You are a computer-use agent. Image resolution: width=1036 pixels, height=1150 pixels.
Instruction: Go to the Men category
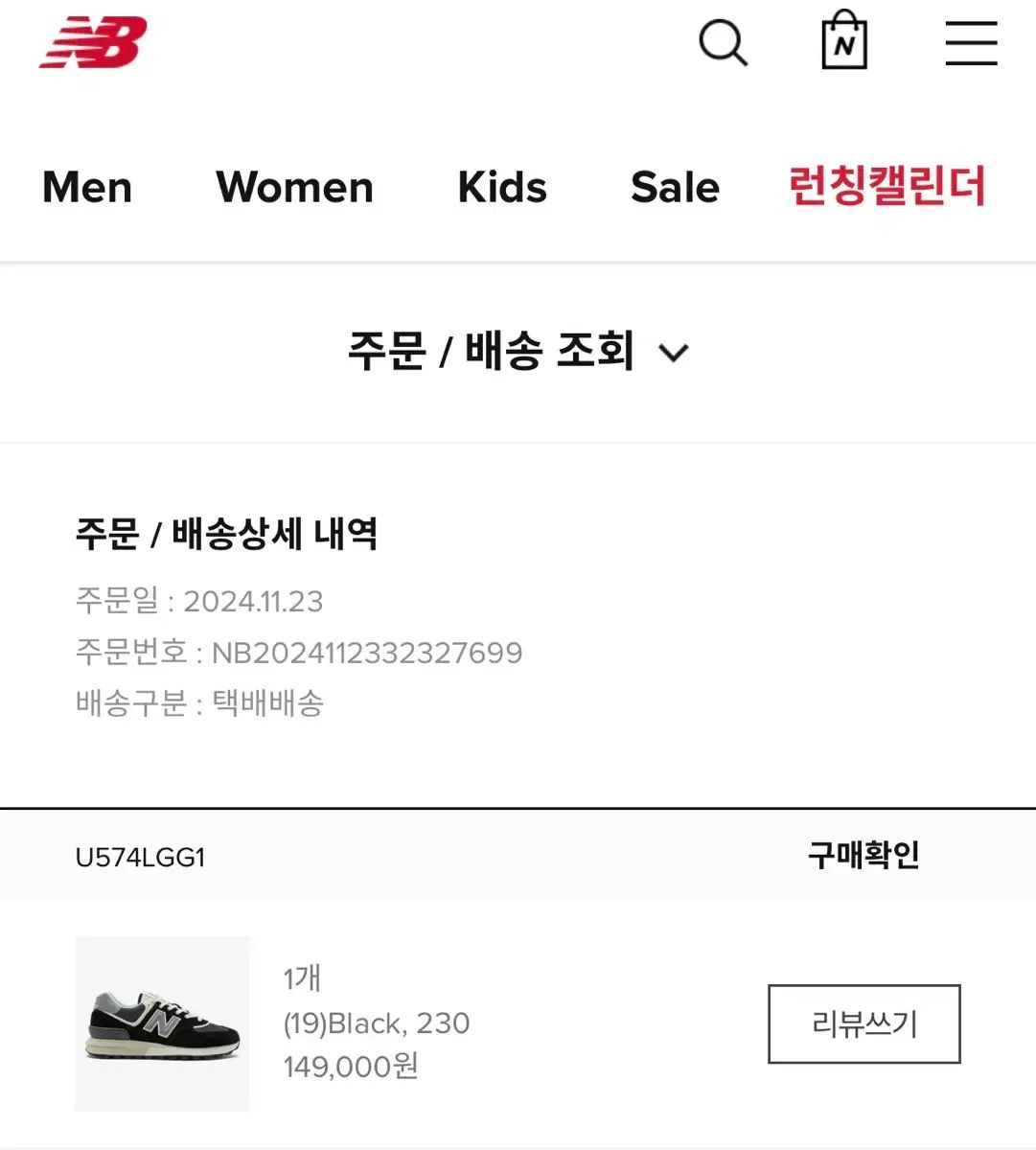87,187
